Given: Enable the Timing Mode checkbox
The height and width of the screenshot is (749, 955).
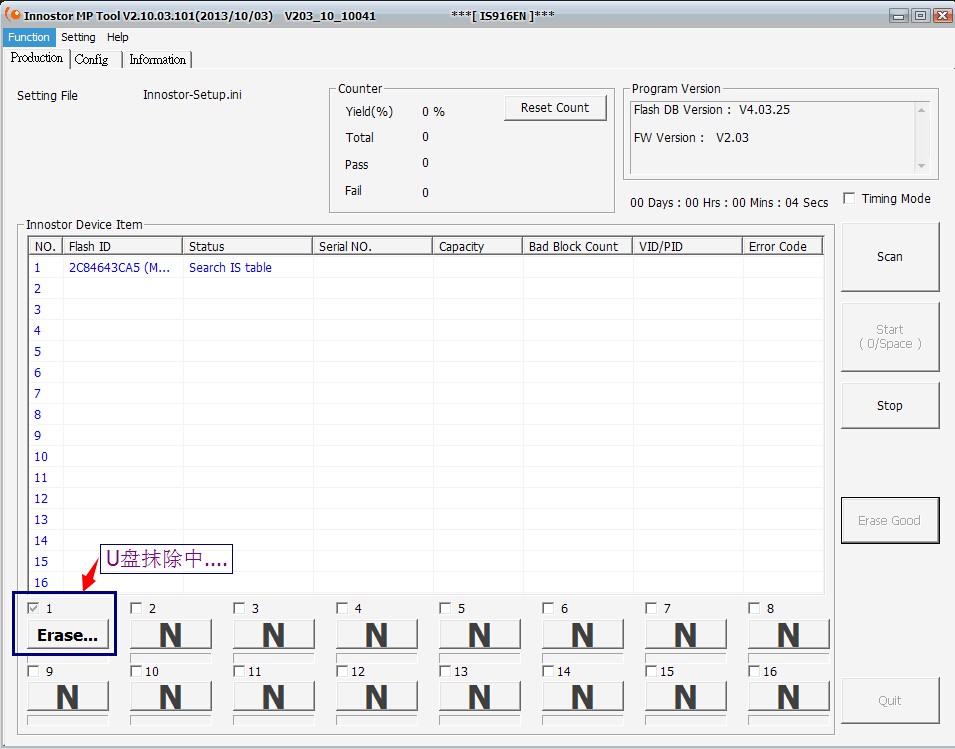Looking at the screenshot, I should 849,198.
